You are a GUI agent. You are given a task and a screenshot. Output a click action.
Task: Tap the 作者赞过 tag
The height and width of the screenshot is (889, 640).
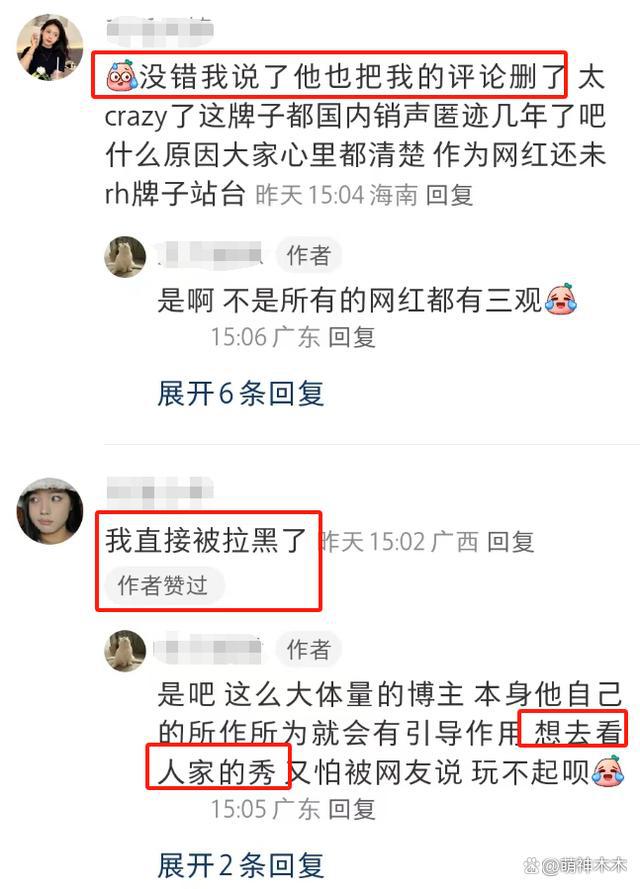[x=163, y=585]
